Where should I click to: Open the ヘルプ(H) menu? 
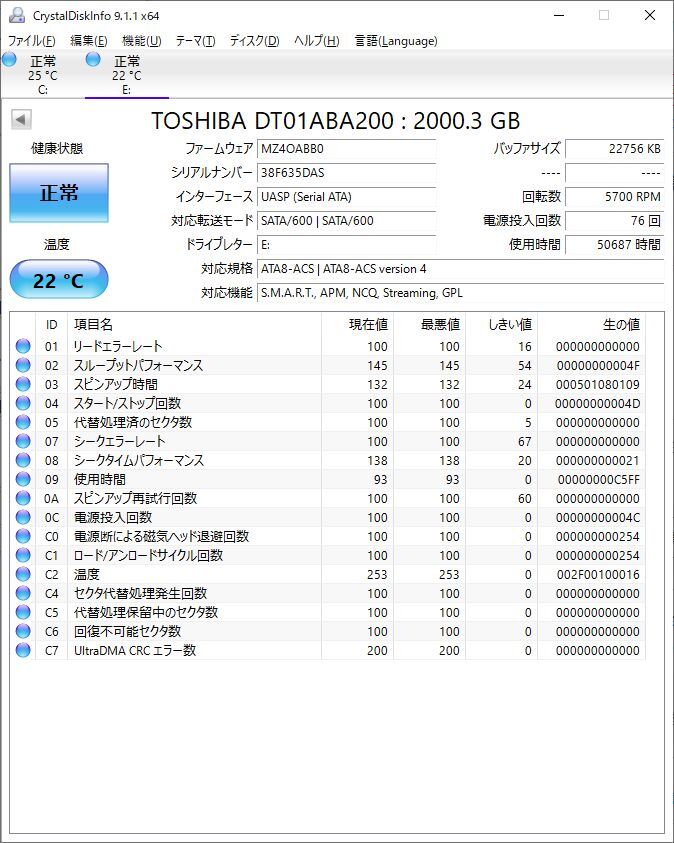click(x=317, y=41)
